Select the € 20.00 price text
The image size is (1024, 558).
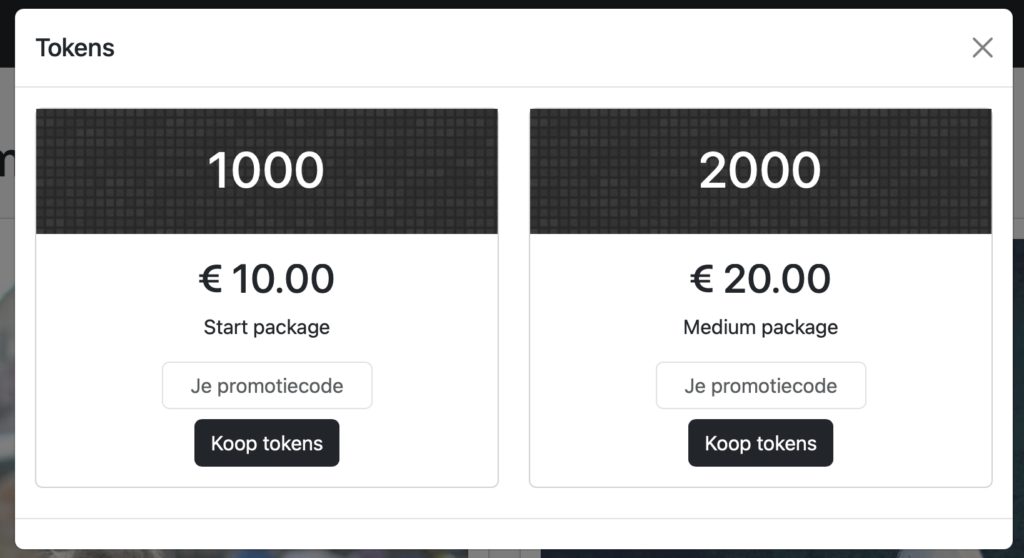760,279
